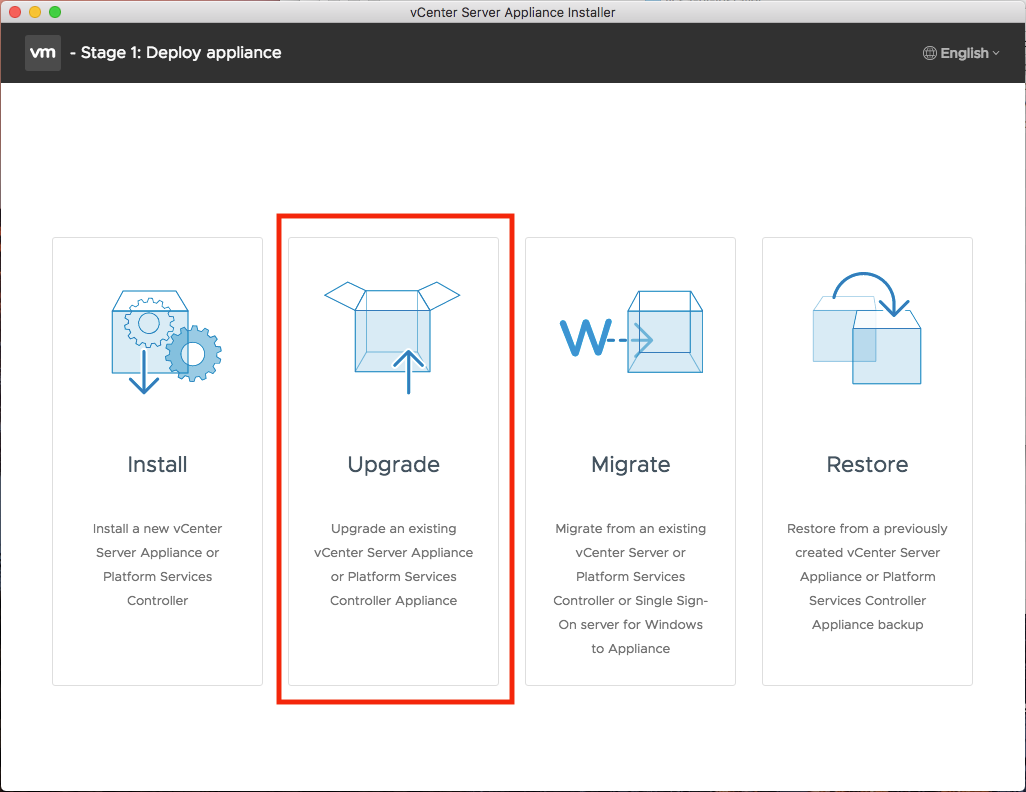Image resolution: width=1026 pixels, height=792 pixels.
Task: Select the Migrate heading
Action: (x=630, y=465)
